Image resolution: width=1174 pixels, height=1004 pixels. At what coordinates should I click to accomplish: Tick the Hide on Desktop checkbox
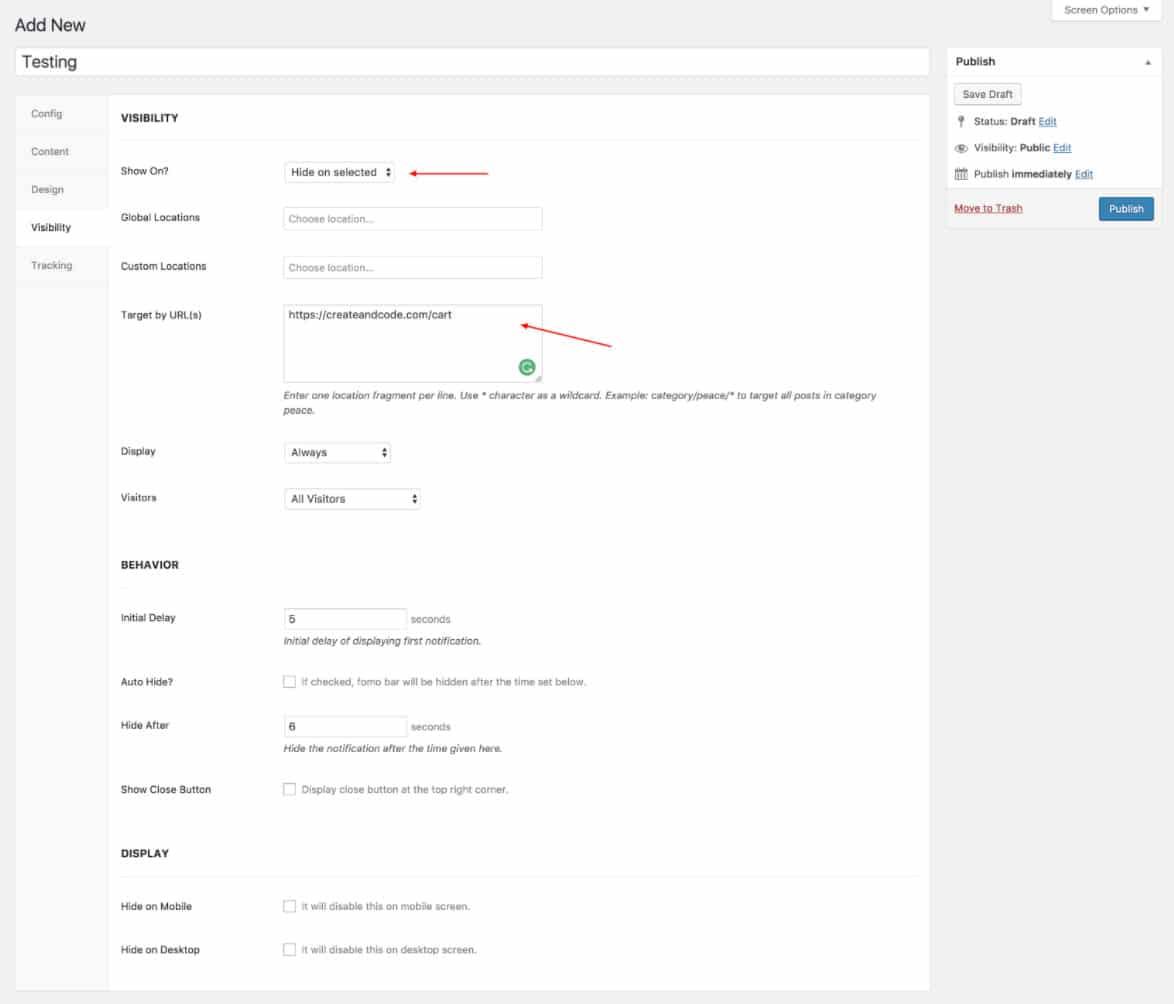(289, 949)
